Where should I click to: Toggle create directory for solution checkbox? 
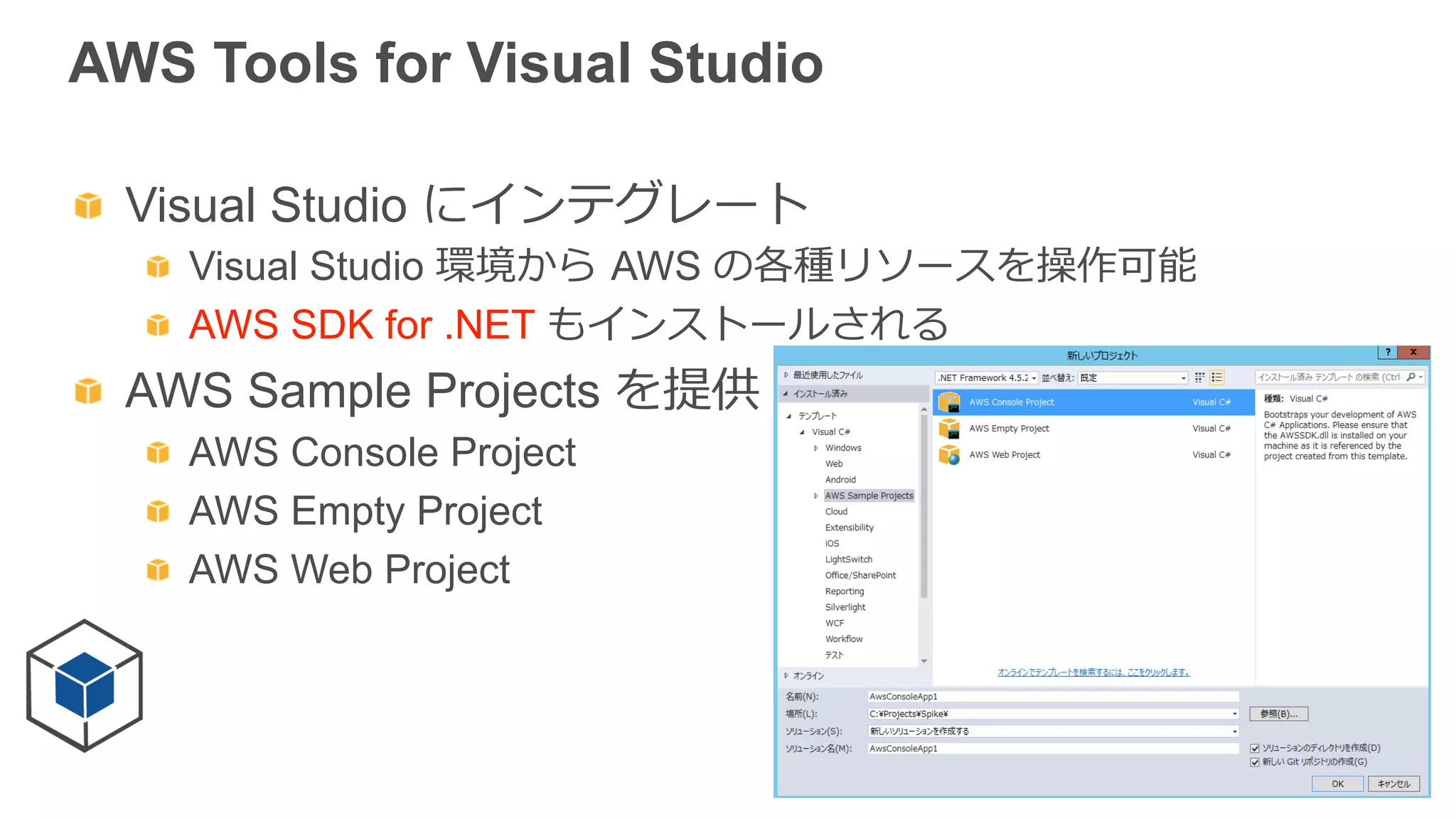[1255, 748]
